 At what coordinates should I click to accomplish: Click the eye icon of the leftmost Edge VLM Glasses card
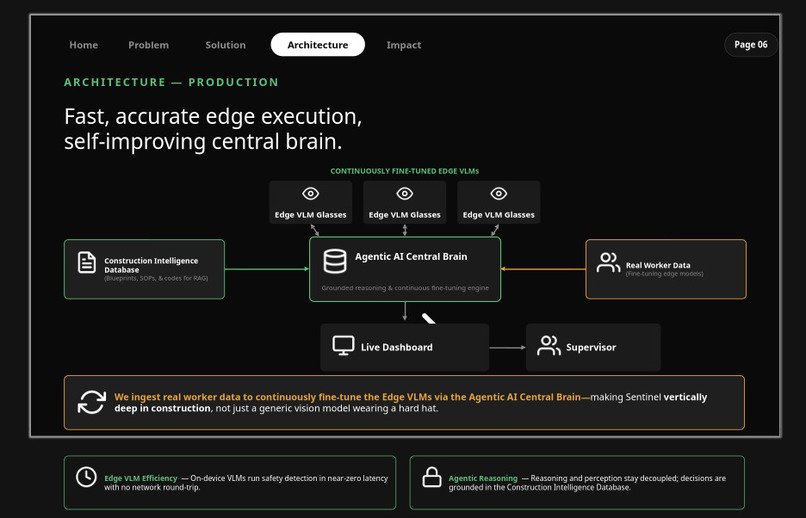(310, 194)
